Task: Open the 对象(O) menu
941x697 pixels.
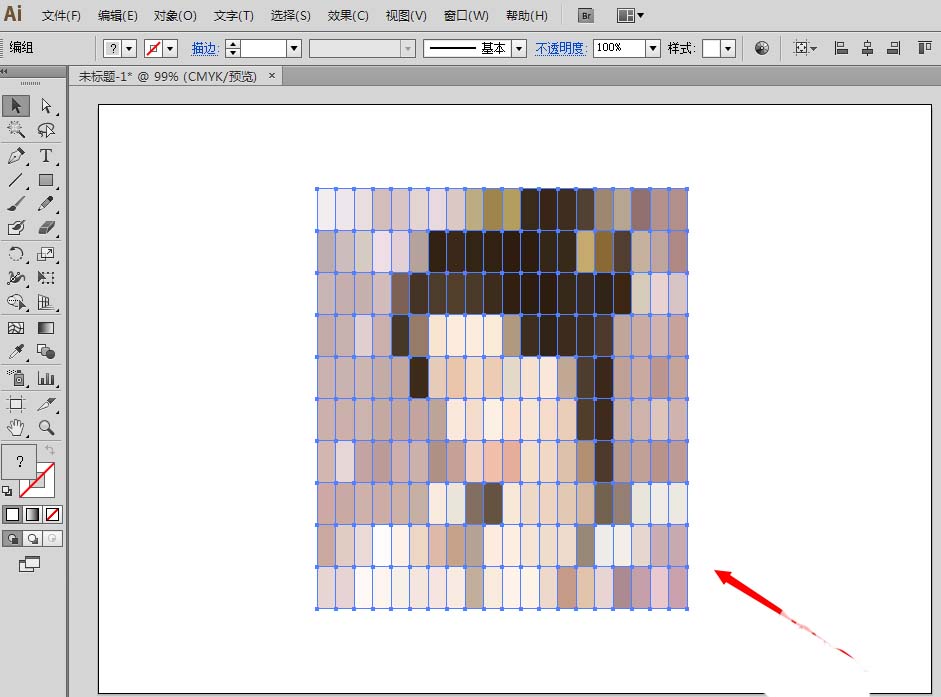Action: tap(175, 16)
